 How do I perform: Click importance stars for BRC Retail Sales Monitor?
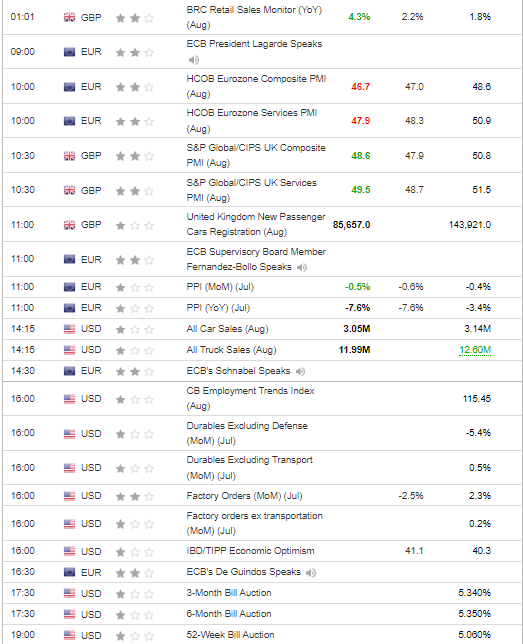[135, 18]
